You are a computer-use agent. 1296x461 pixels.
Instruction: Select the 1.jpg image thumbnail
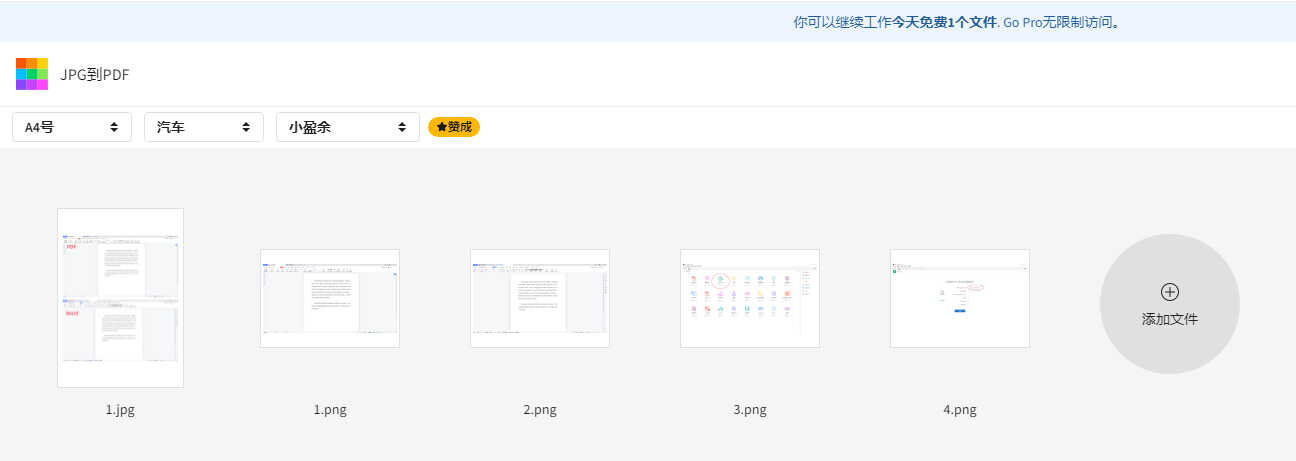point(120,297)
